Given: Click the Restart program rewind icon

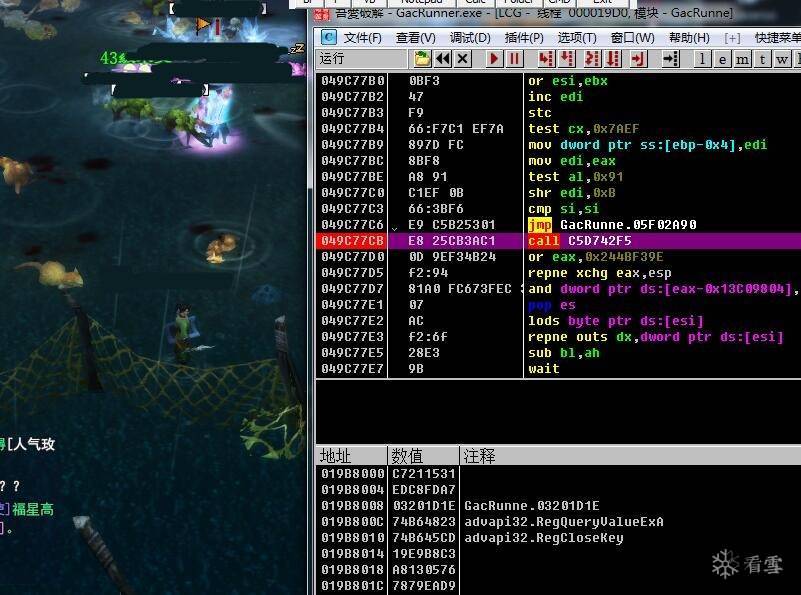Looking at the screenshot, I should (x=443, y=59).
